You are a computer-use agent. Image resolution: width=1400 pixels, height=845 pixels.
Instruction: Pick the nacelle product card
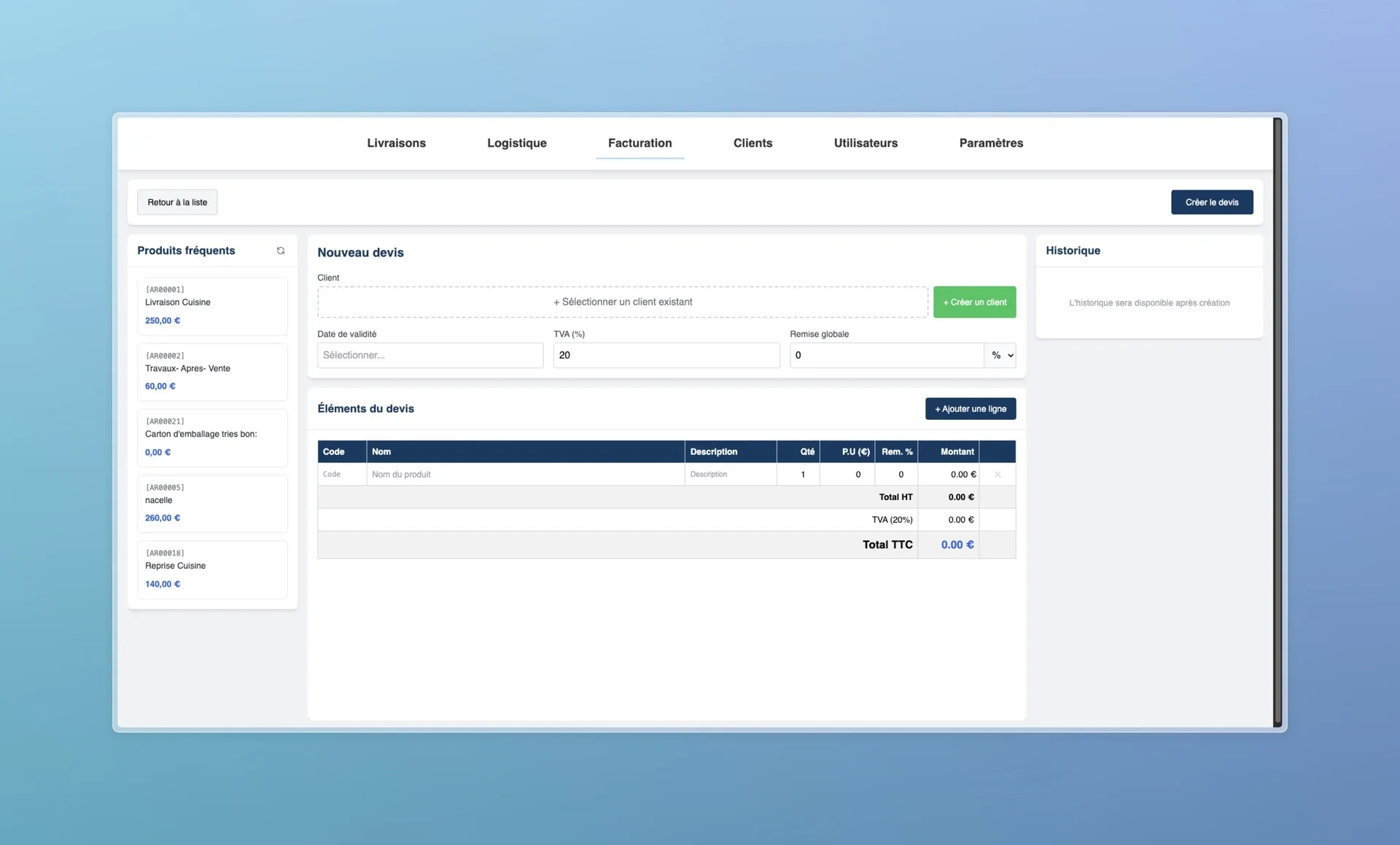click(212, 503)
